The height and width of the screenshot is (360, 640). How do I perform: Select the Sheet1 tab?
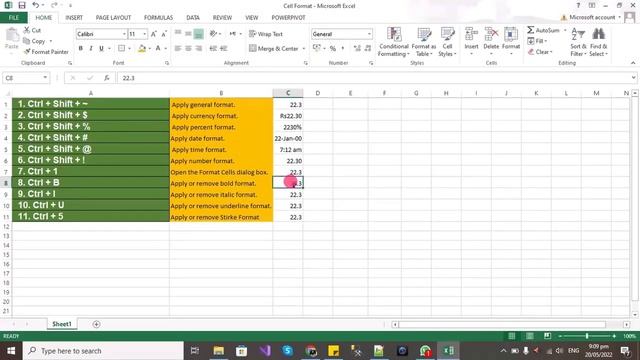coord(62,324)
